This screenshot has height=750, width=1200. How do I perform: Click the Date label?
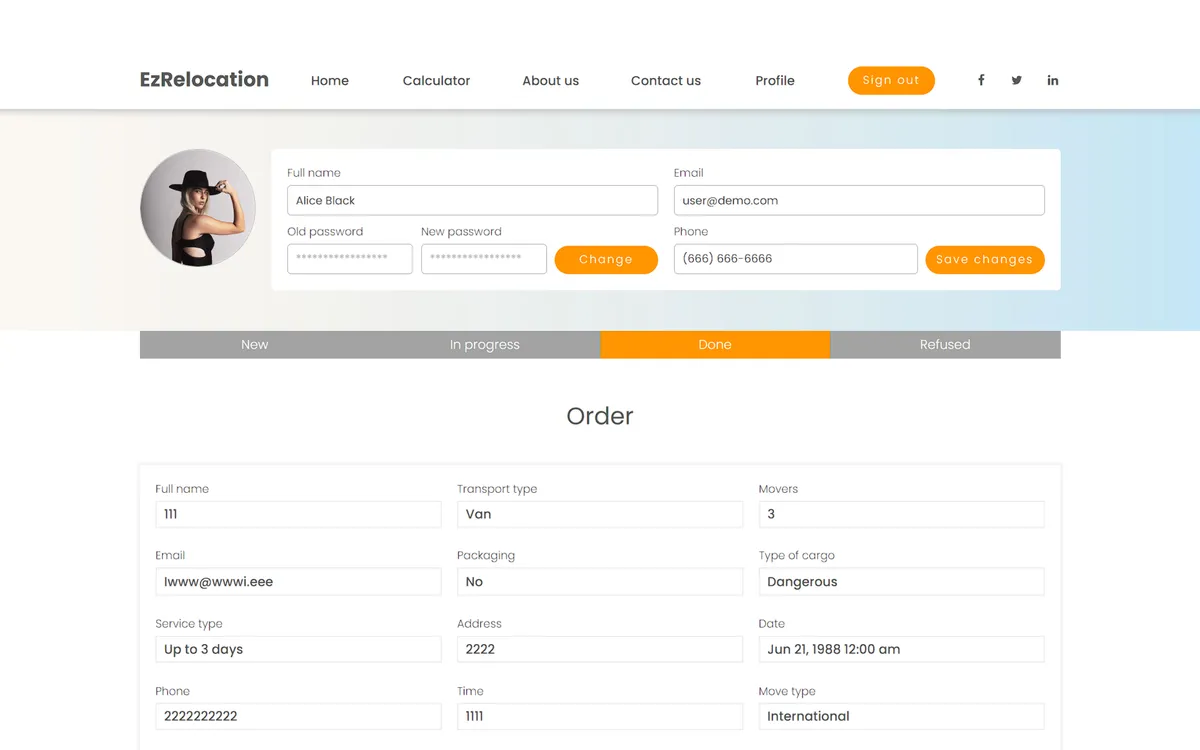point(772,624)
